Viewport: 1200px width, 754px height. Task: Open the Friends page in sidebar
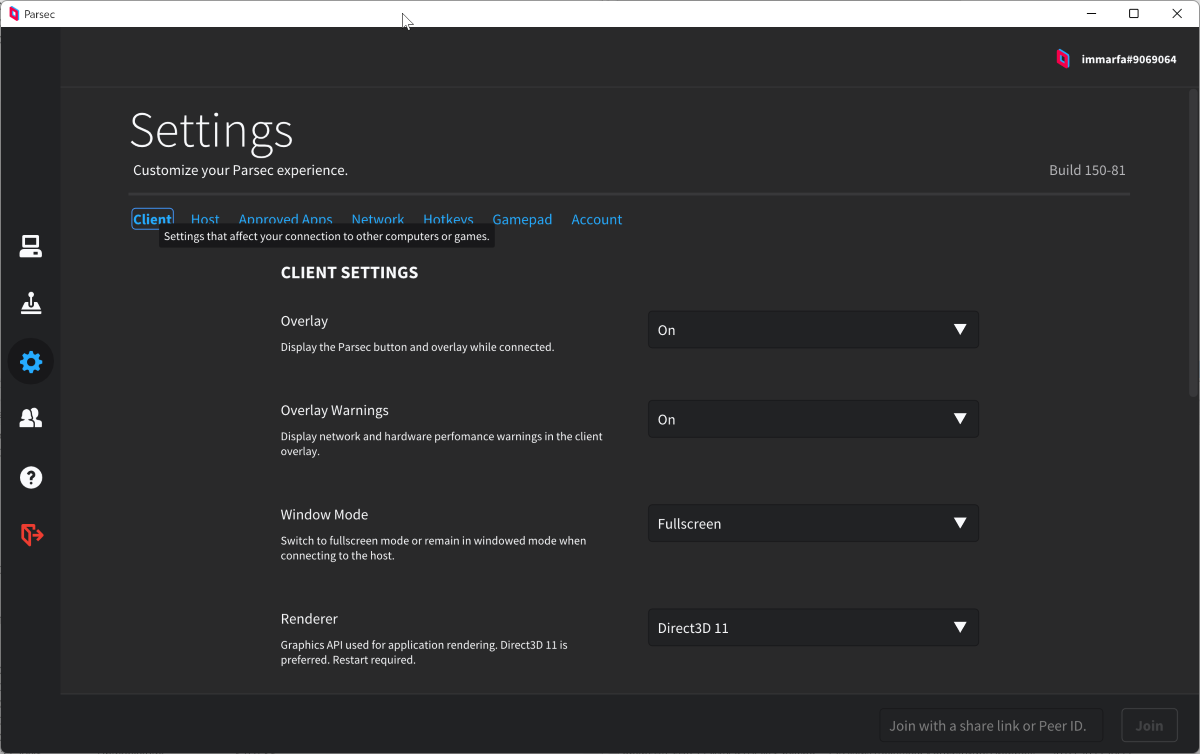pyautogui.click(x=31, y=419)
